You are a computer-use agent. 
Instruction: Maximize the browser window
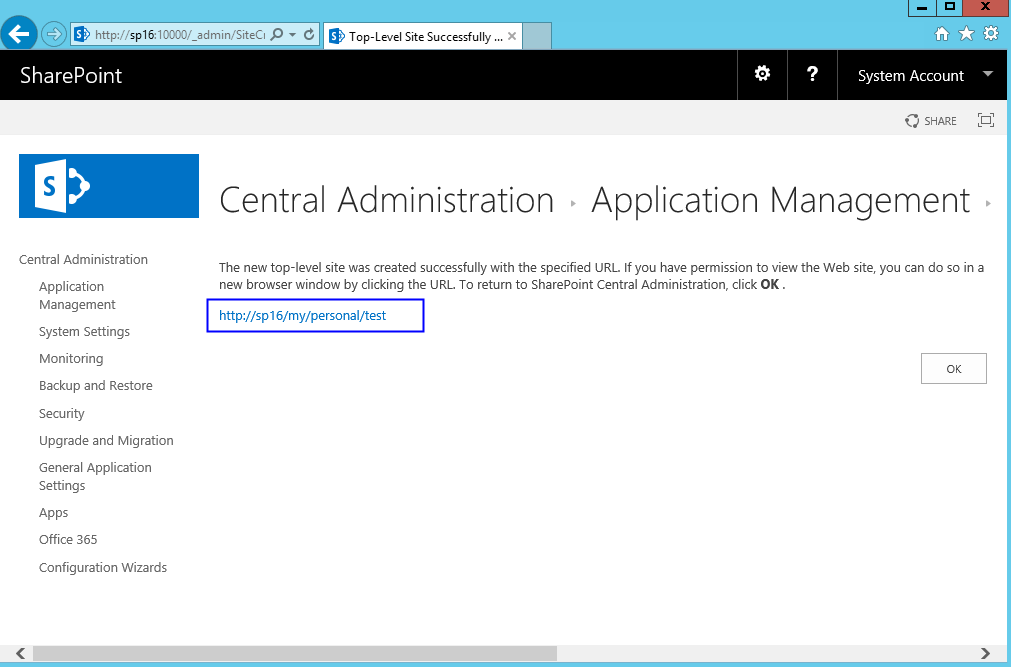[x=949, y=7]
